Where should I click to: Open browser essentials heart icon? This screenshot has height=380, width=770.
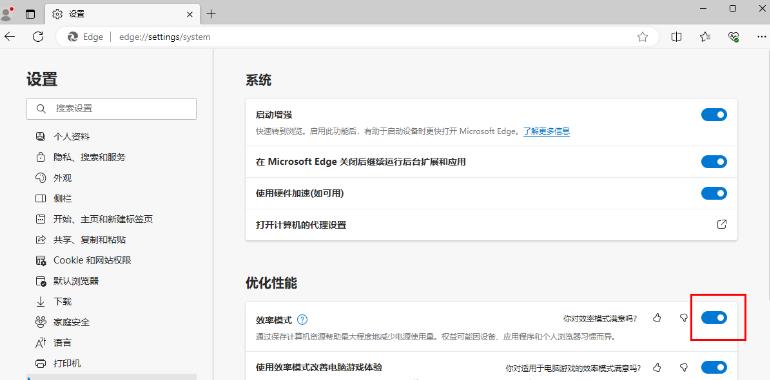coord(734,37)
